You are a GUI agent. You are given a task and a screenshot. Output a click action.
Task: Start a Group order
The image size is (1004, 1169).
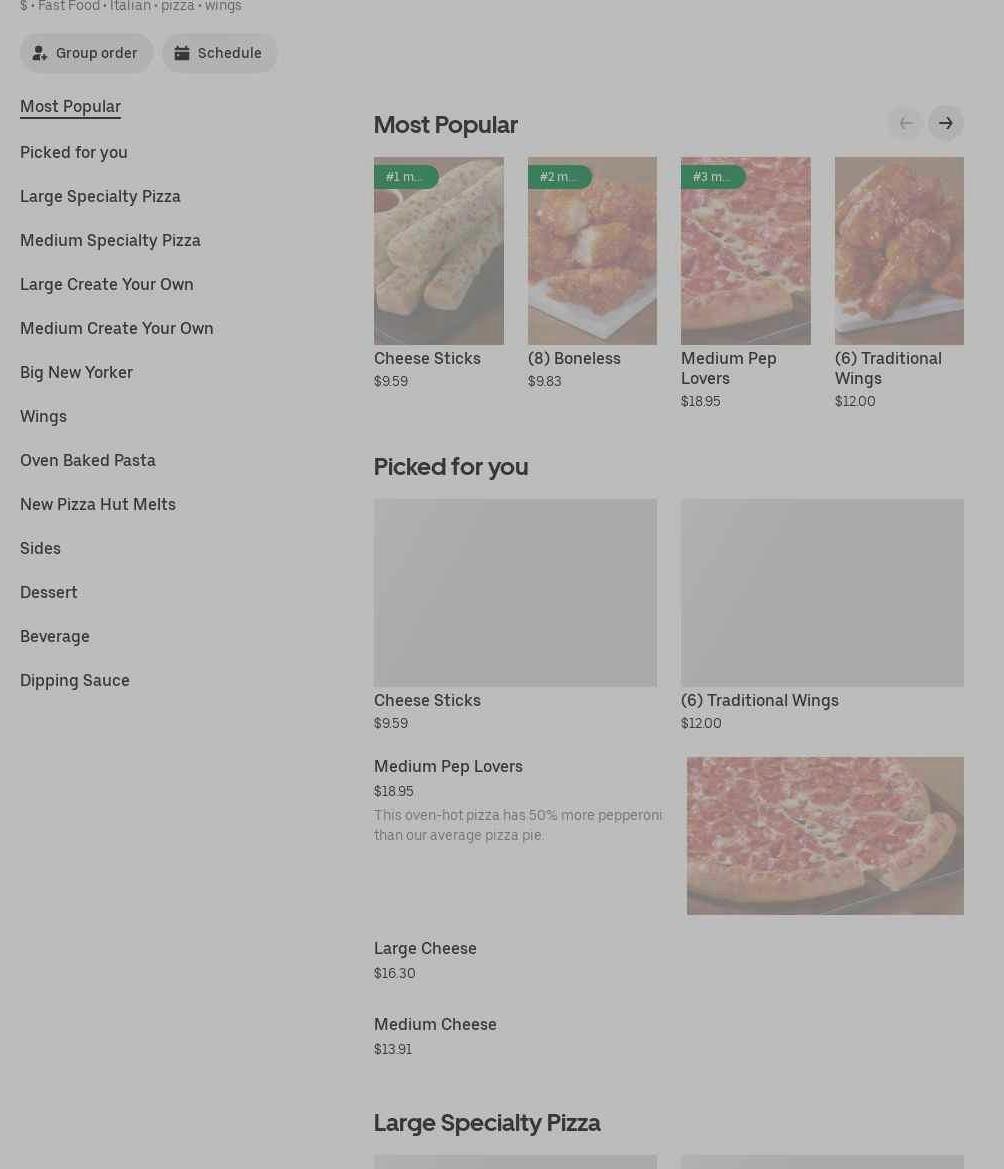86,53
